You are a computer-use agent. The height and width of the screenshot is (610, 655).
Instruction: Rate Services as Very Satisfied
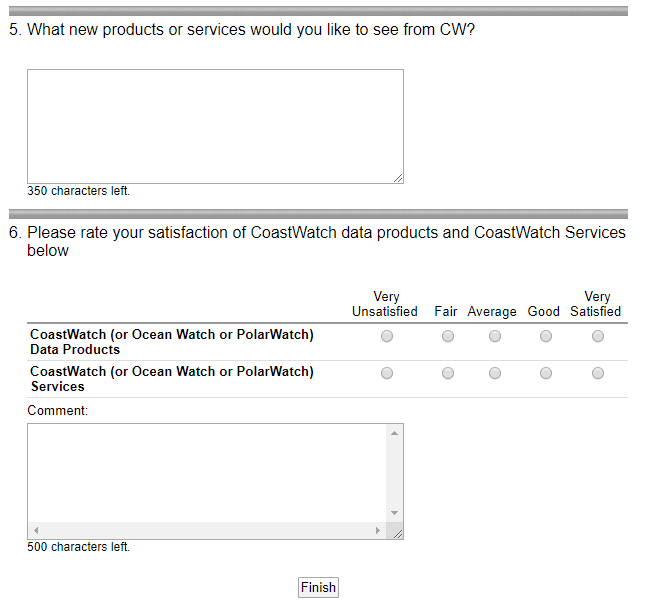[598, 373]
